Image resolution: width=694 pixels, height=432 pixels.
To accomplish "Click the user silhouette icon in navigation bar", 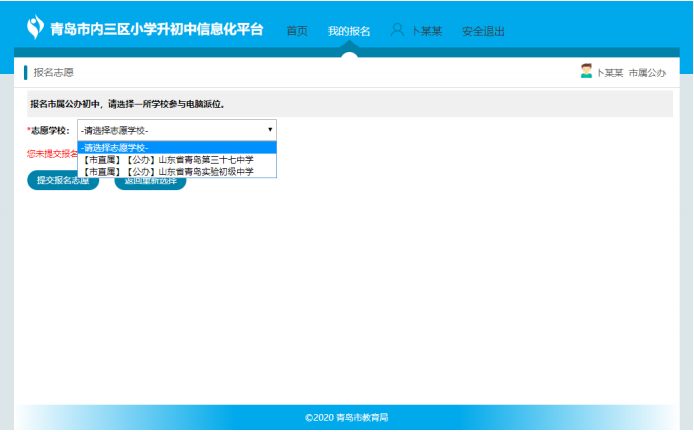I will 397,30.
